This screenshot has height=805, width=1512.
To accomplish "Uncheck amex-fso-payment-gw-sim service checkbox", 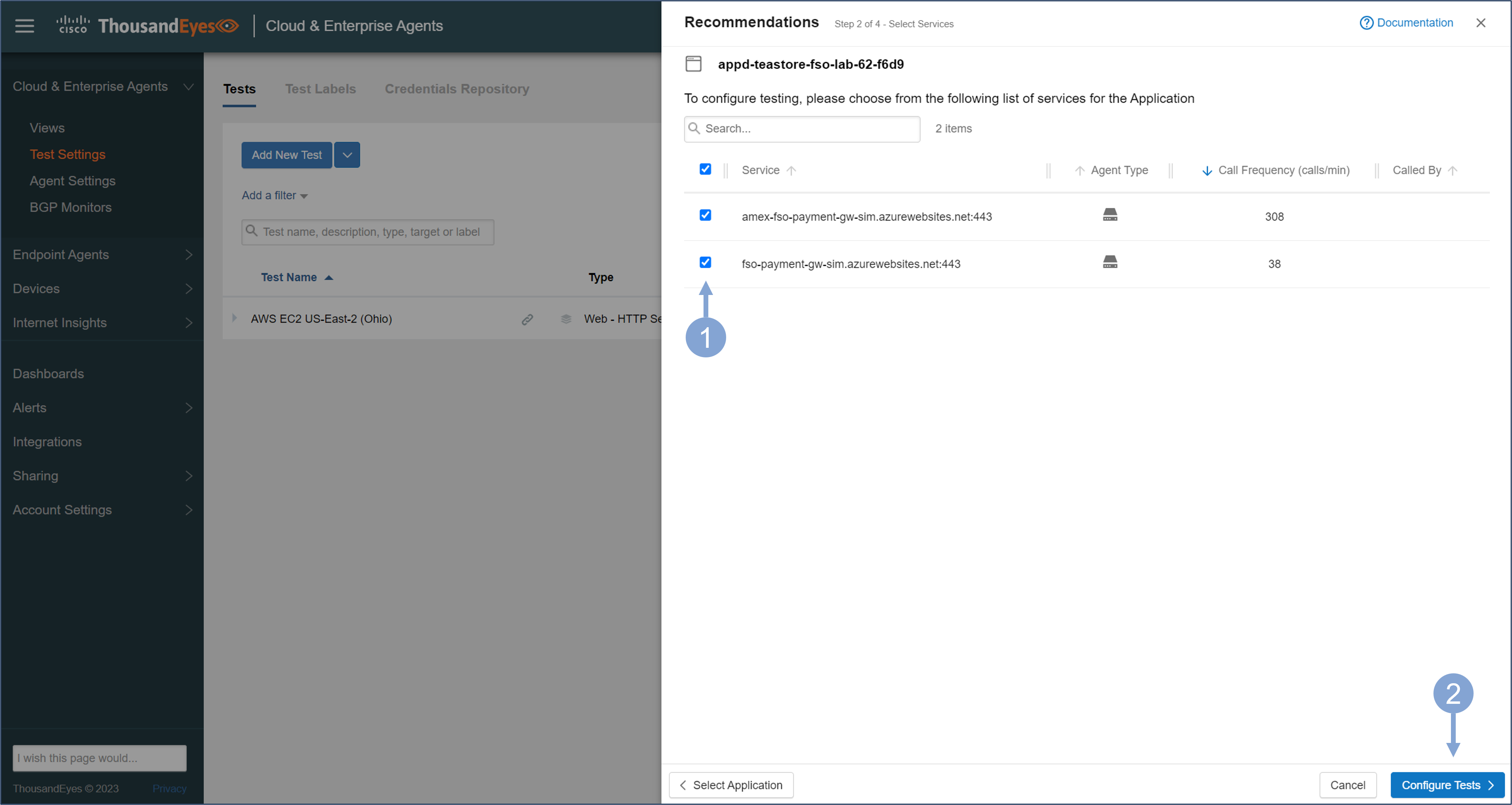I will coord(705,215).
